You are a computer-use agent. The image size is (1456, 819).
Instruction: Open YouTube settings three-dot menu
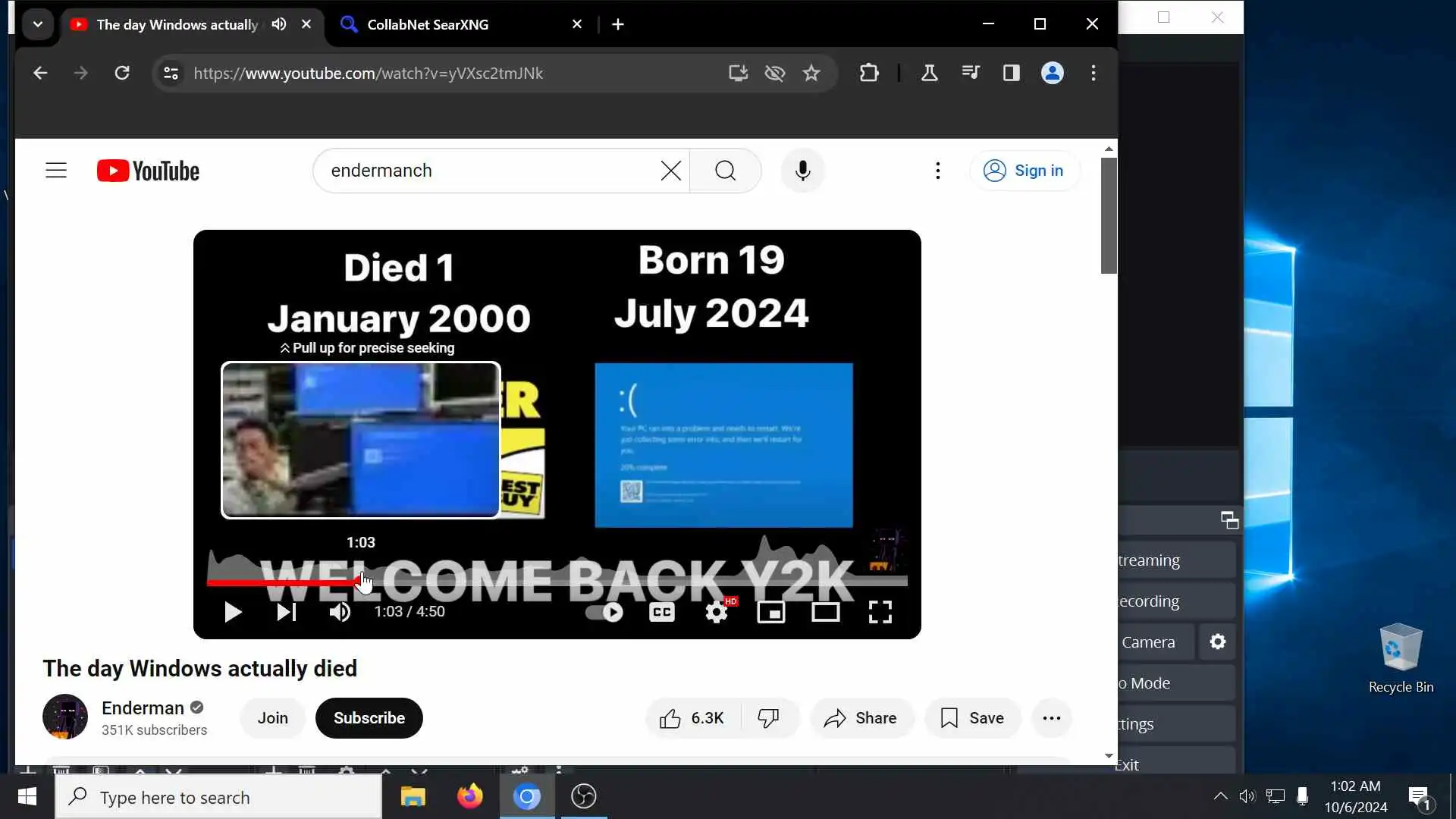pyautogui.click(x=938, y=171)
